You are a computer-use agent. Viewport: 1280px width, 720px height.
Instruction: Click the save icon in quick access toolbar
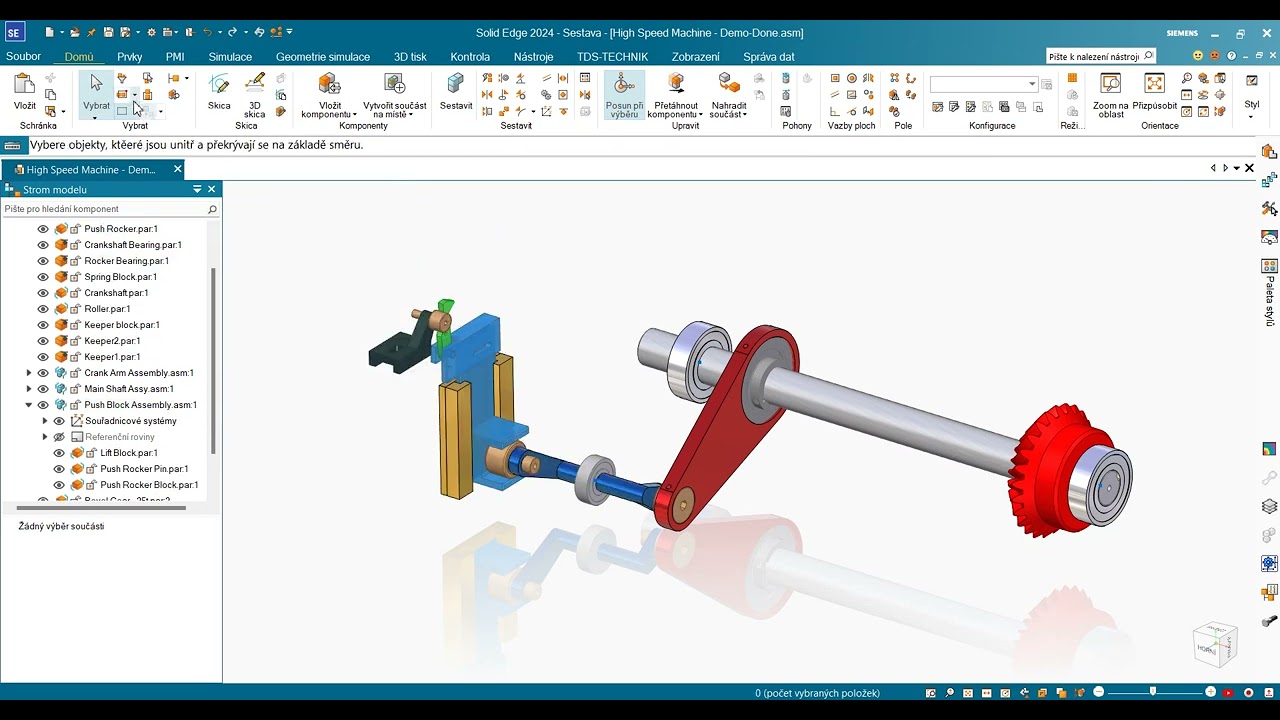pos(108,32)
